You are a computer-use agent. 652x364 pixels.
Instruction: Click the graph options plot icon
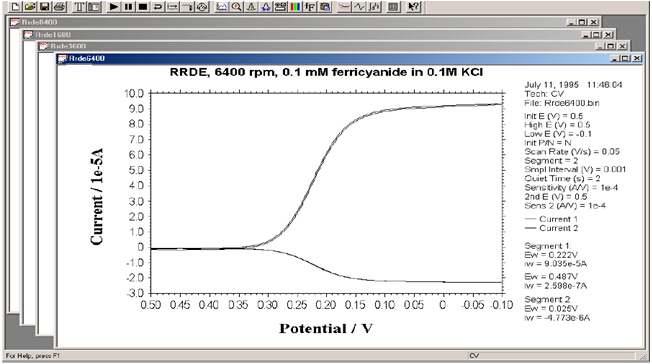coord(222,6)
